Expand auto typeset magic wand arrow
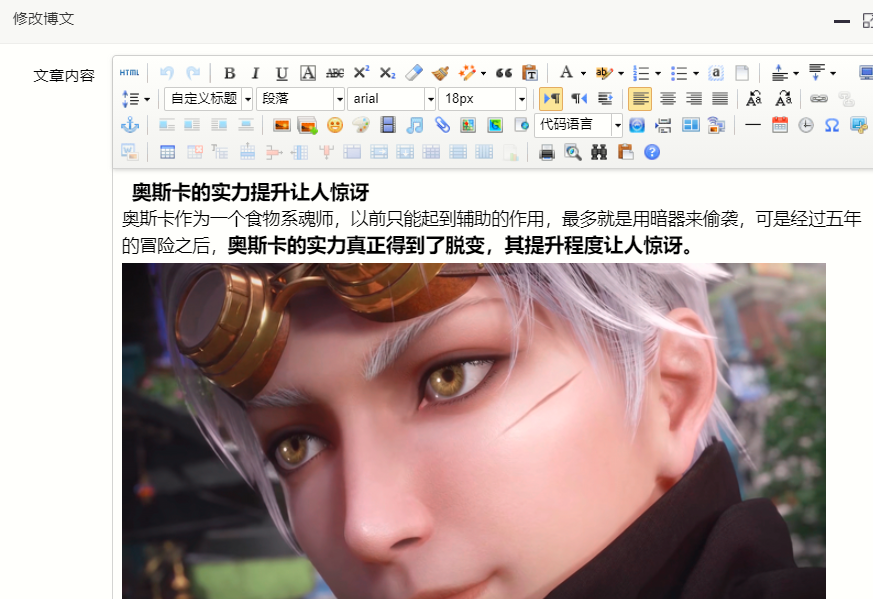Viewport: 873px width, 599px height. coord(483,73)
